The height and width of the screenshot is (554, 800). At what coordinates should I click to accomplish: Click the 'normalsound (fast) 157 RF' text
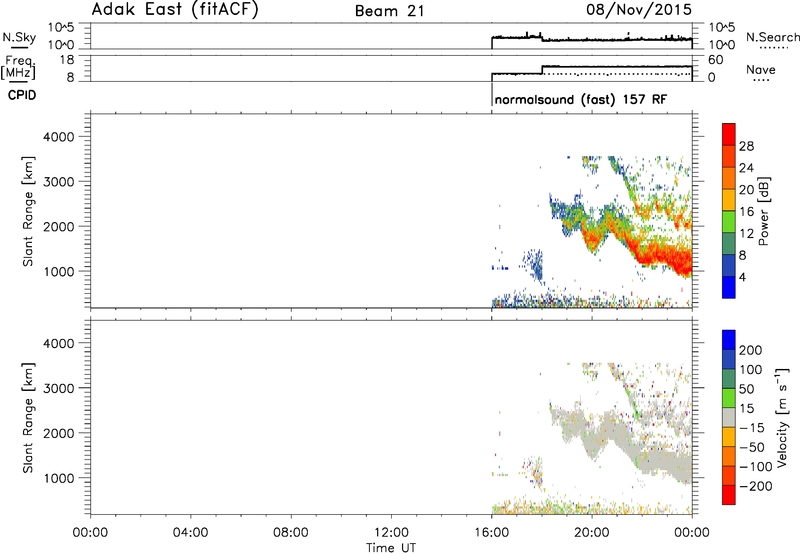point(581,99)
